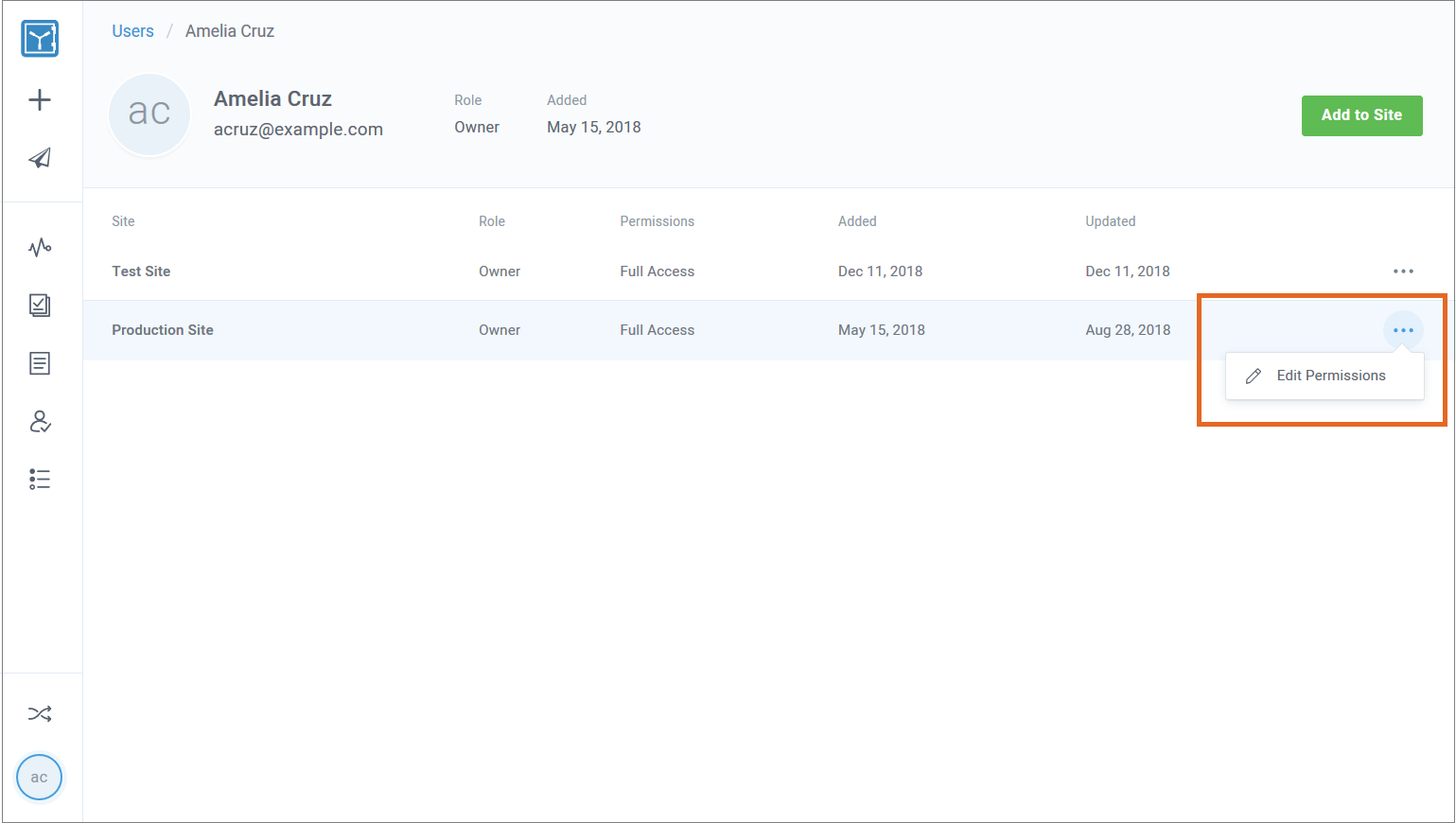Open the paper plane deploy icon
1456x823 pixels.
point(40,158)
